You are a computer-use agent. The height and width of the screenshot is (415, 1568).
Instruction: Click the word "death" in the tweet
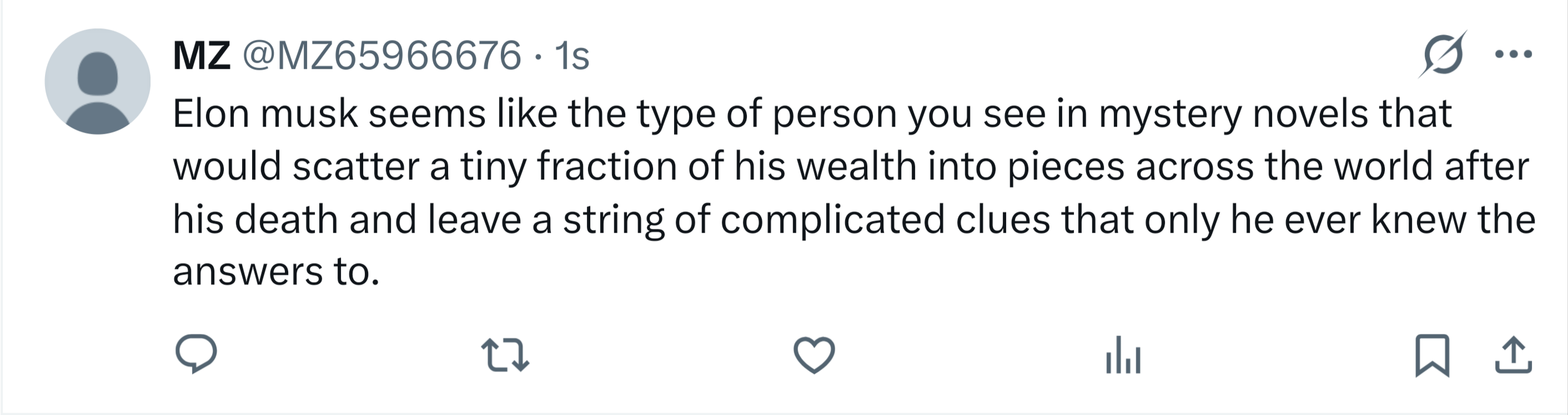(x=286, y=219)
